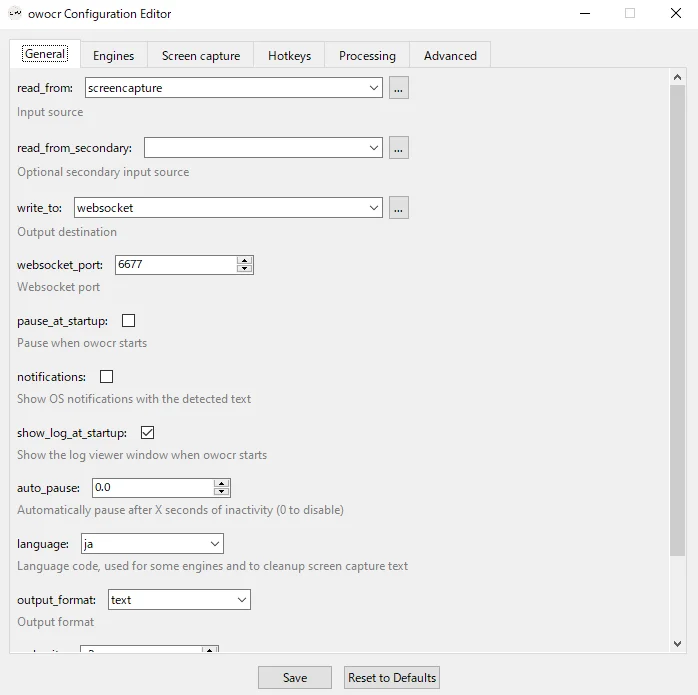The width and height of the screenshot is (698, 695).
Task: Expand the write_to dropdown
Action: (x=373, y=208)
